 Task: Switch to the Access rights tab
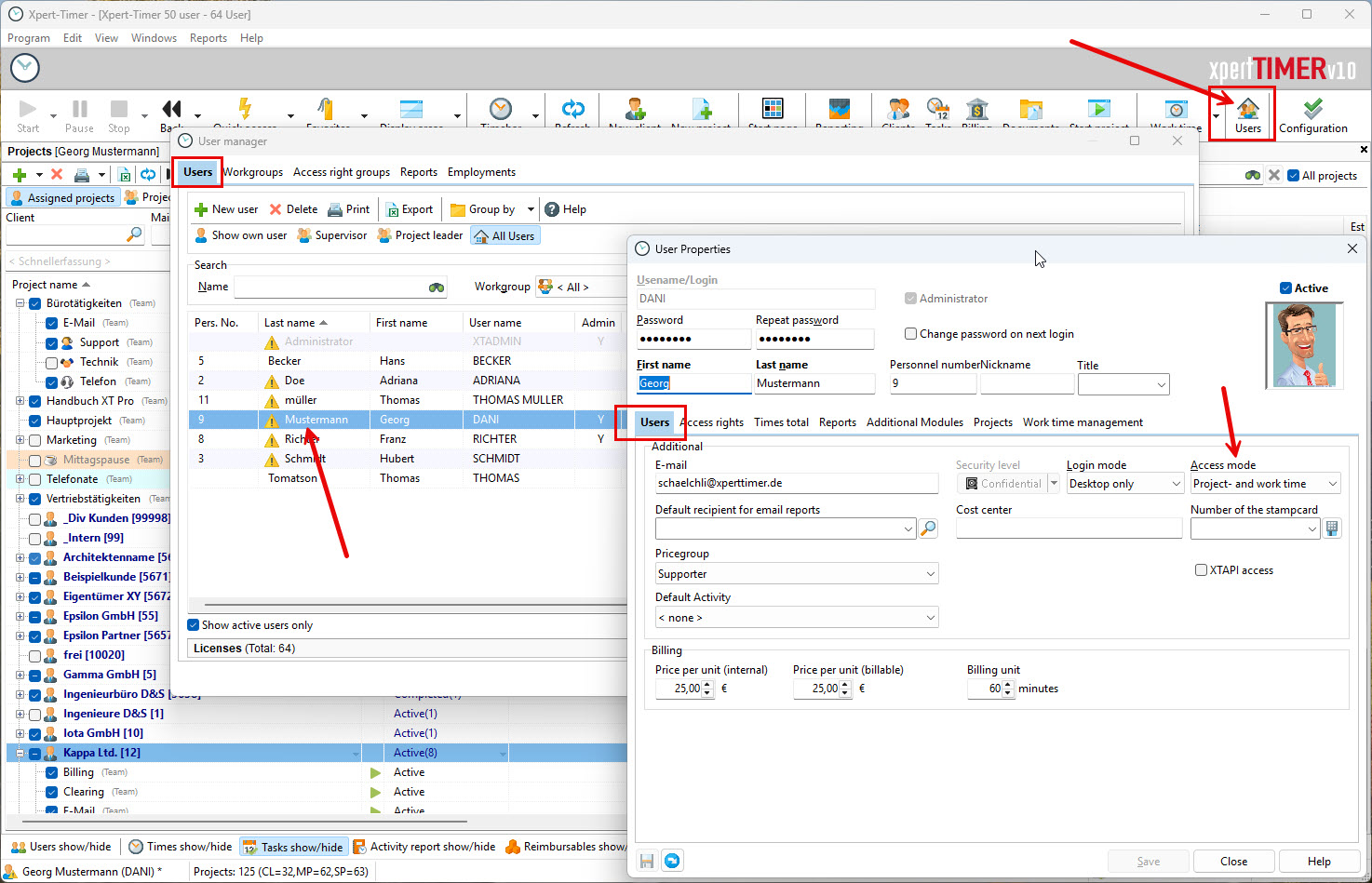tap(712, 422)
